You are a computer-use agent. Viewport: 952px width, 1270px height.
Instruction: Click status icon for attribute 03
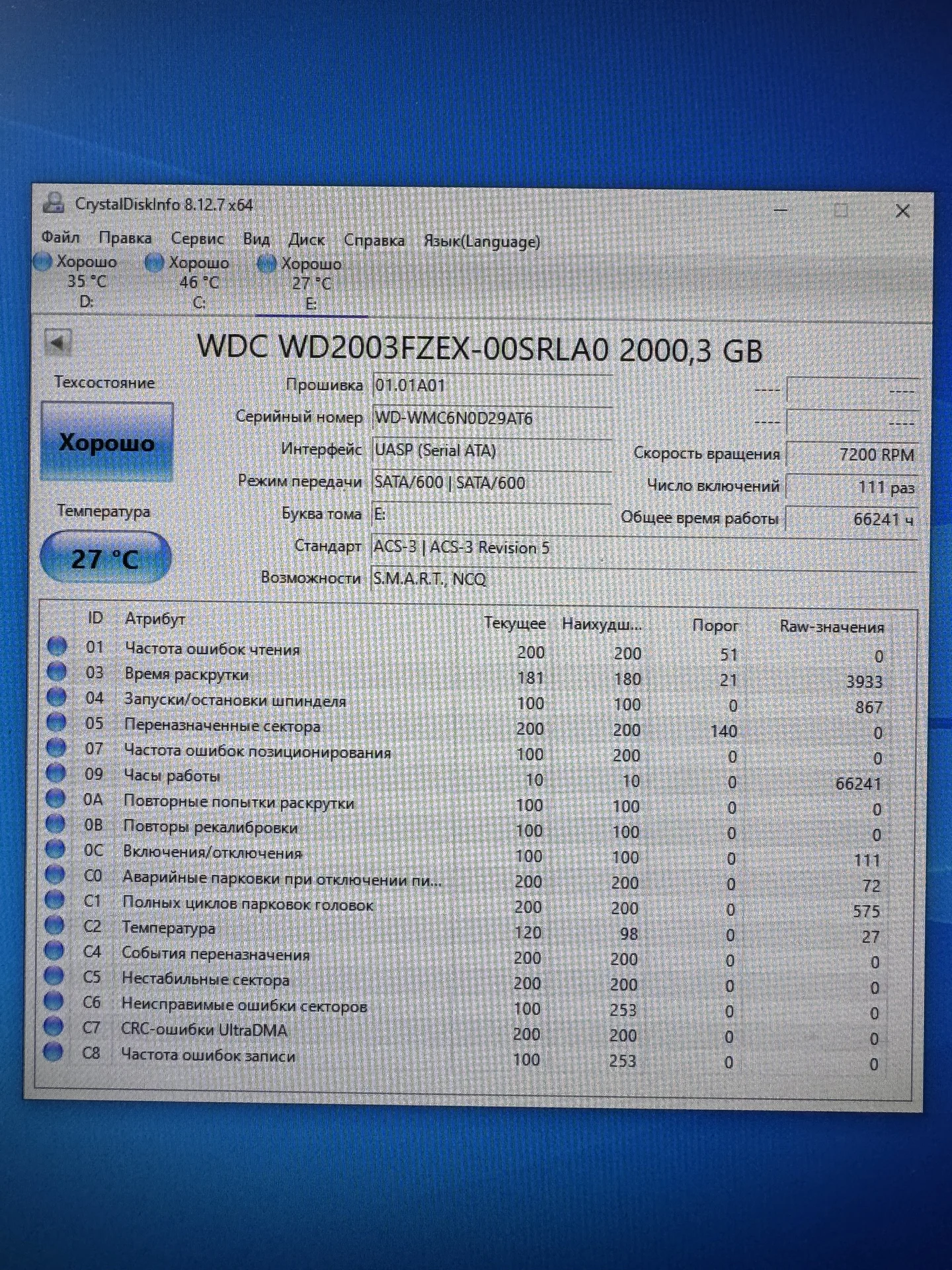pos(57,671)
